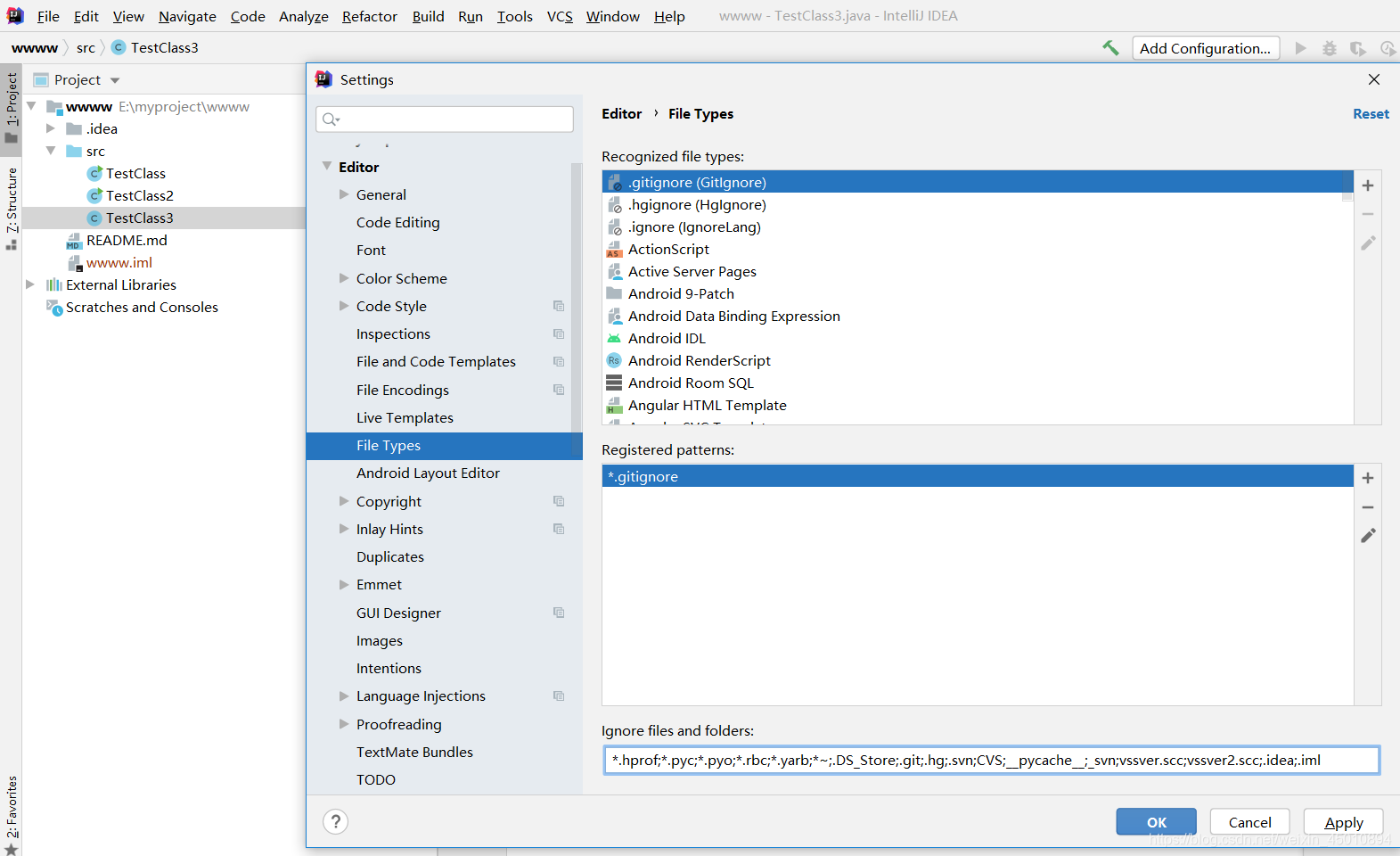This screenshot has height=856, width=1400.
Task: Click the settings search field
Action: pos(445,119)
